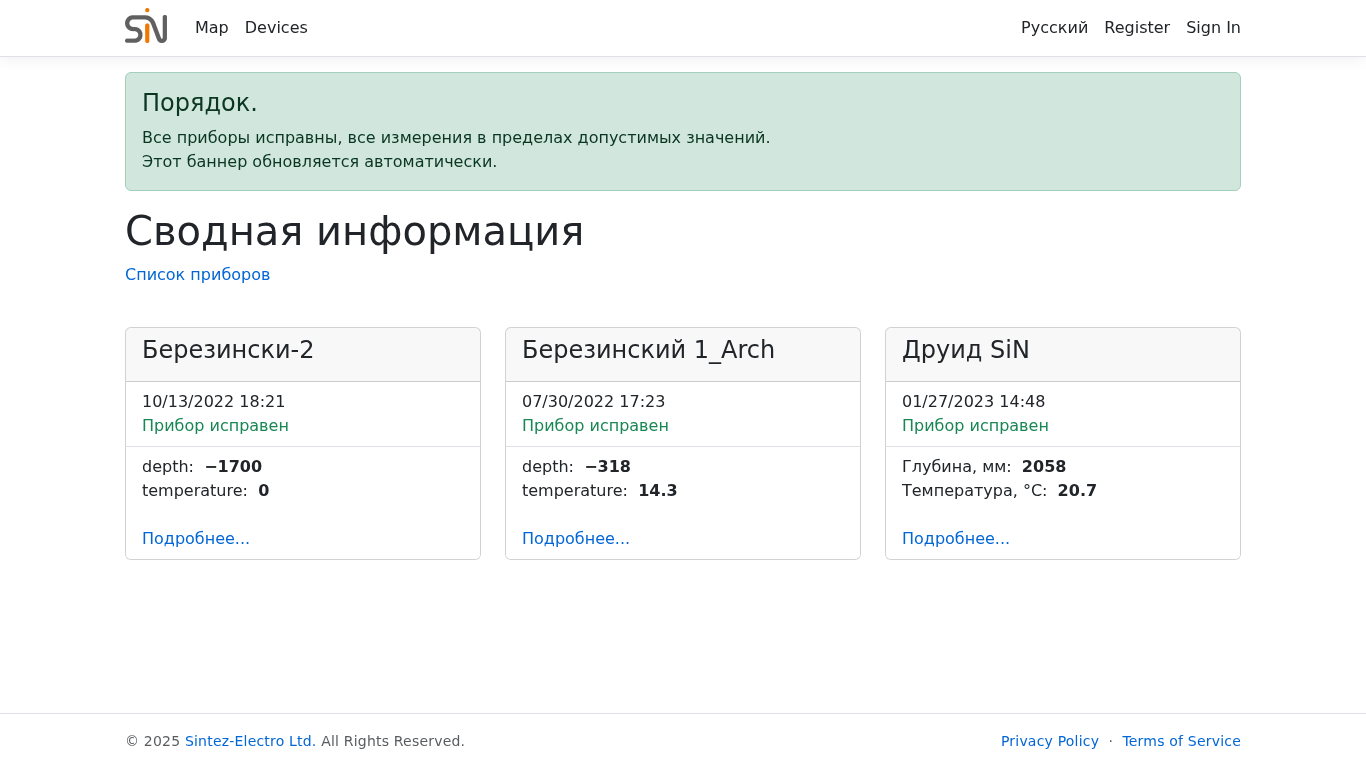This screenshot has width=1366, height=768.
Task: Open the Список приборов link
Action: pos(197,274)
